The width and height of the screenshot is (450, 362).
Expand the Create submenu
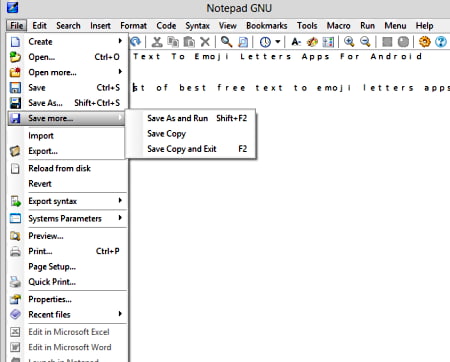coord(67,42)
